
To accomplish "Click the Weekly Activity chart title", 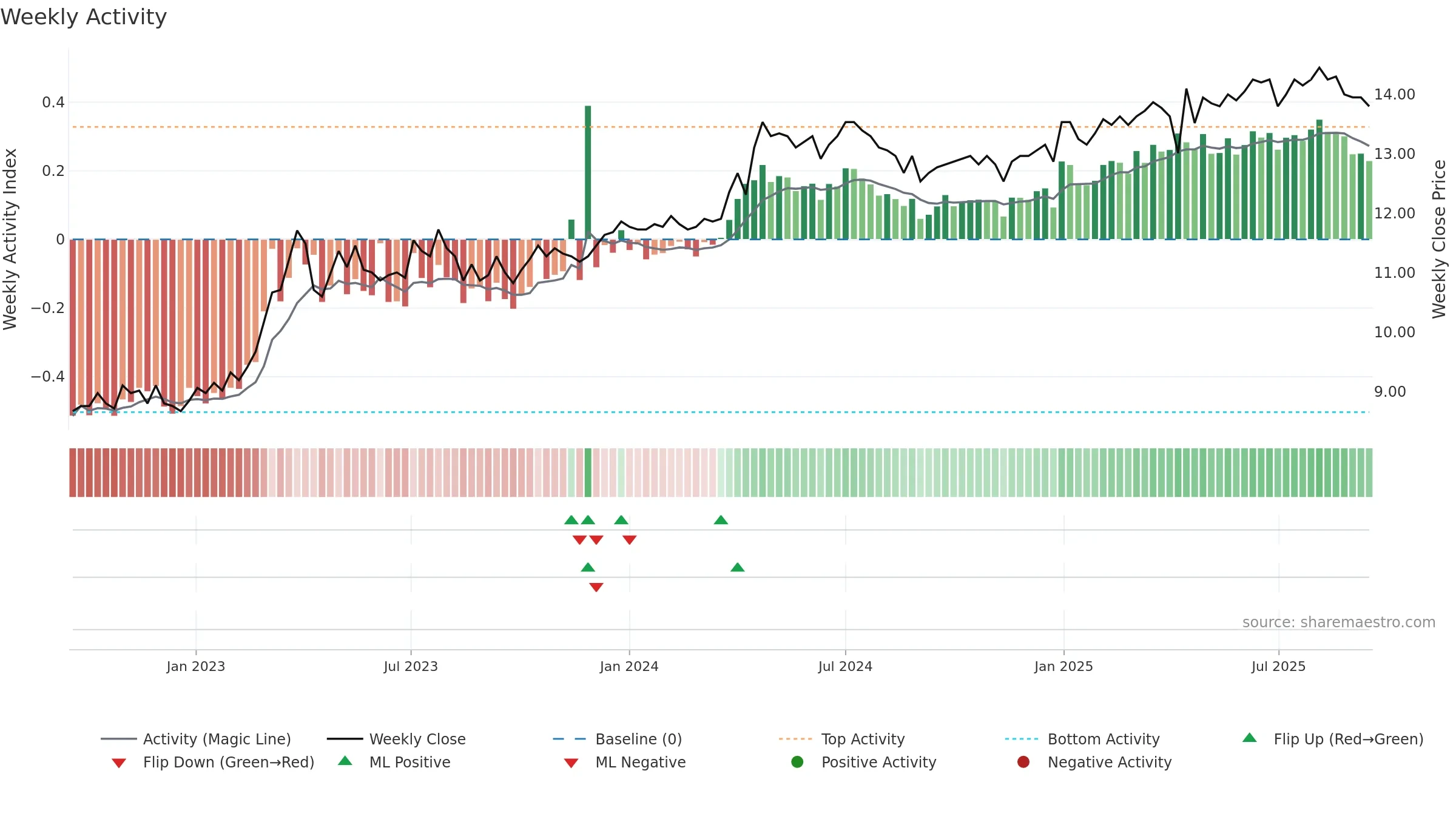I will click(84, 17).
